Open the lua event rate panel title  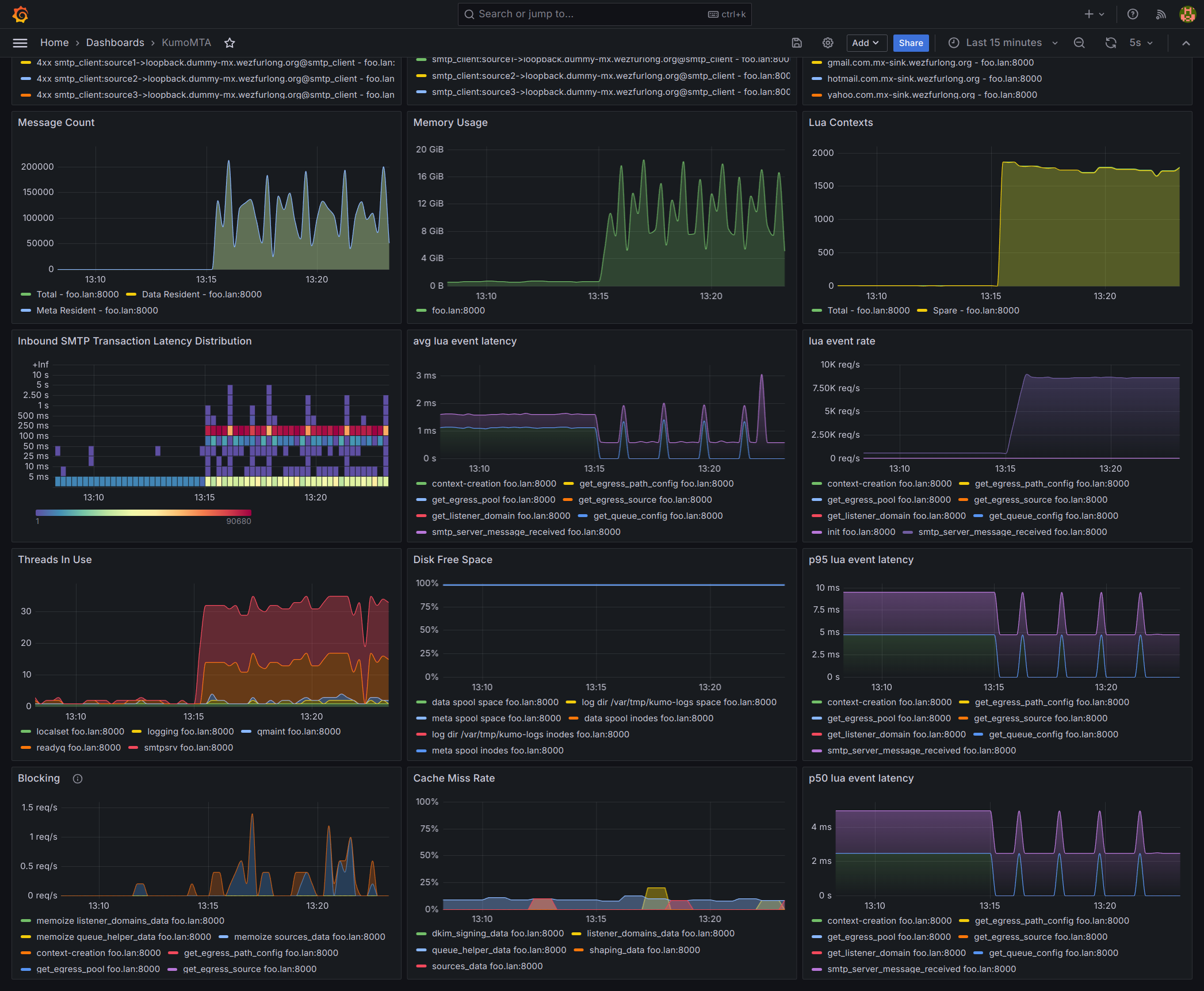[x=842, y=341]
